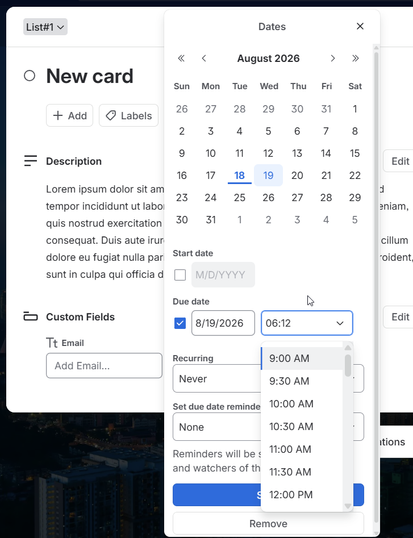413x538 pixels.
Task: Jump to next year double-chevron icon
Action: point(355,58)
